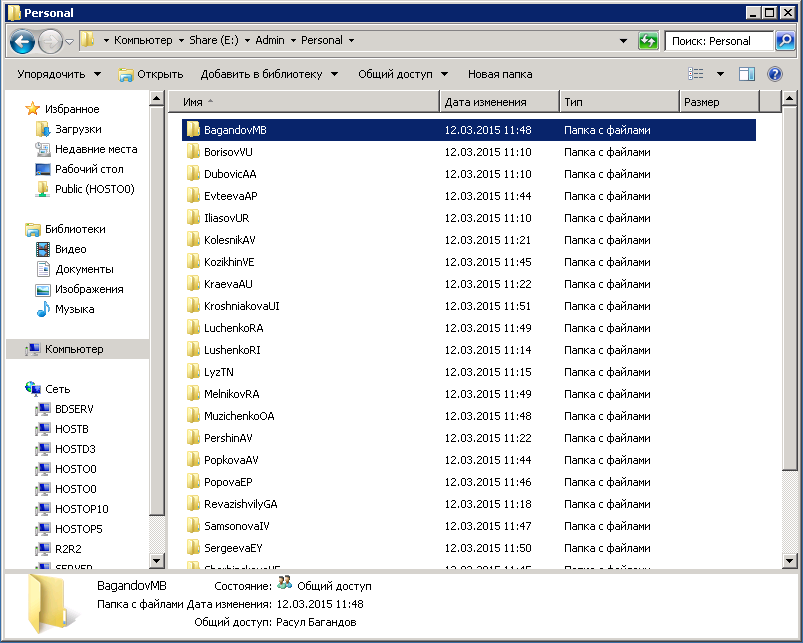Click navigation pane scrollbar up arrow

(x=157, y=98)
